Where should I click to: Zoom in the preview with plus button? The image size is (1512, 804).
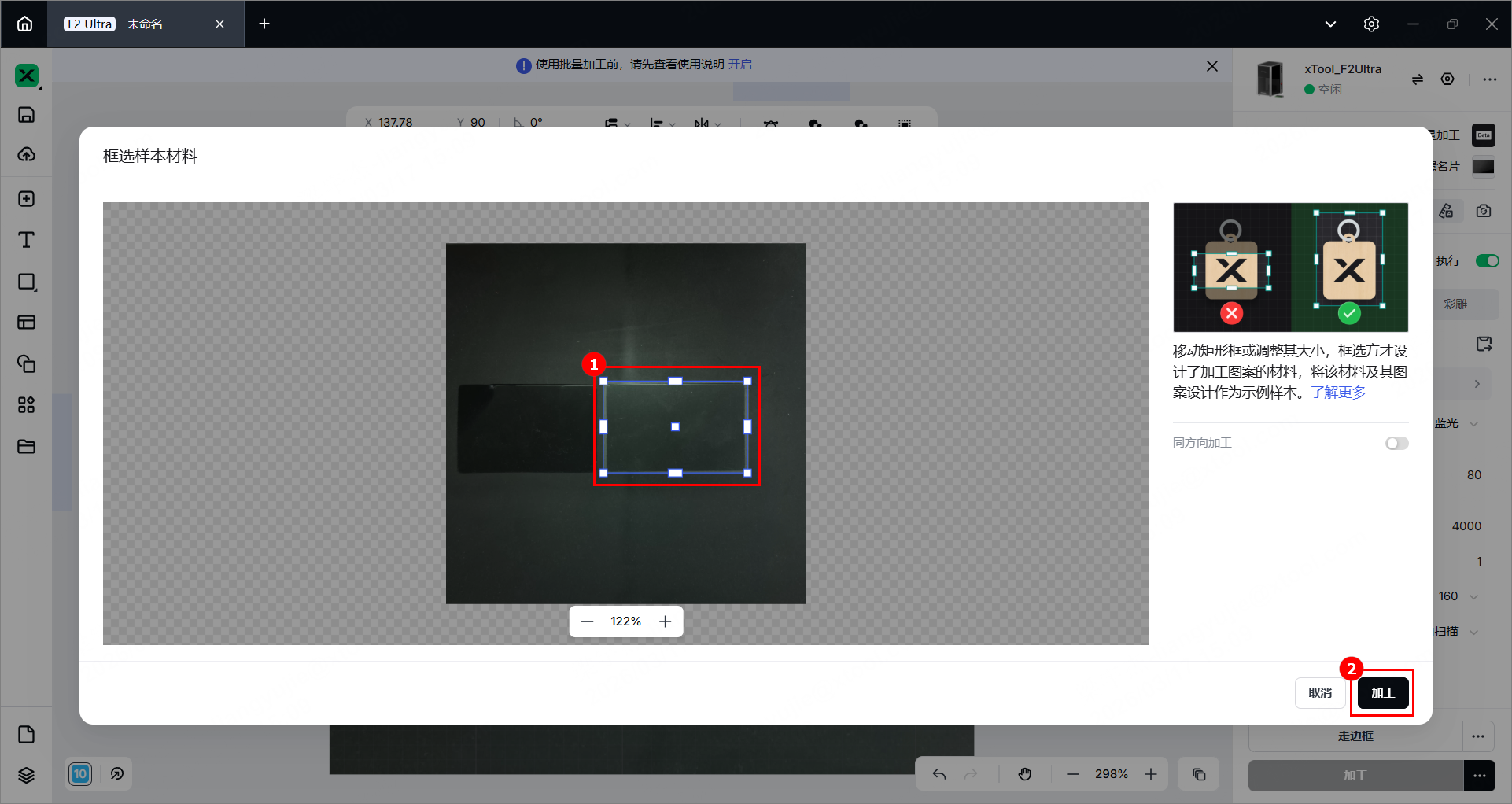(x=666, y=621)
